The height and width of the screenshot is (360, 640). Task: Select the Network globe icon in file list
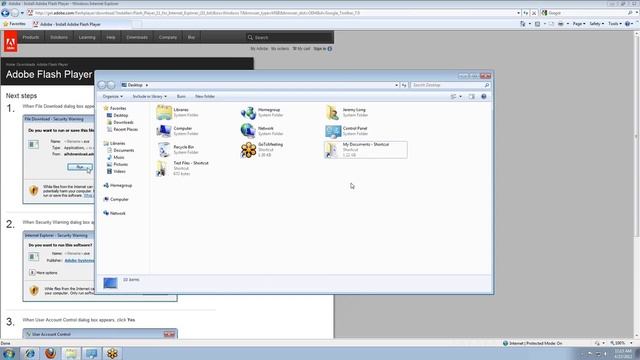248,131
